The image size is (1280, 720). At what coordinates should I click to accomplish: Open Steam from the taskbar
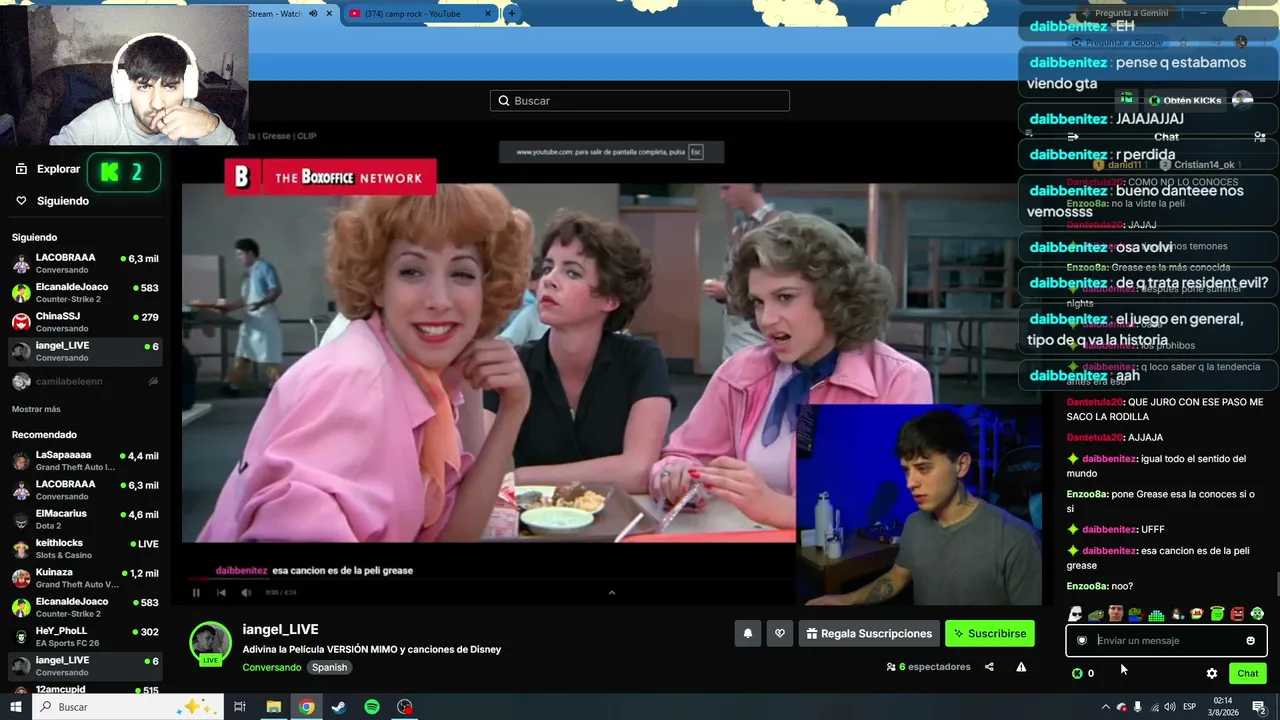(x=339, y=707)
